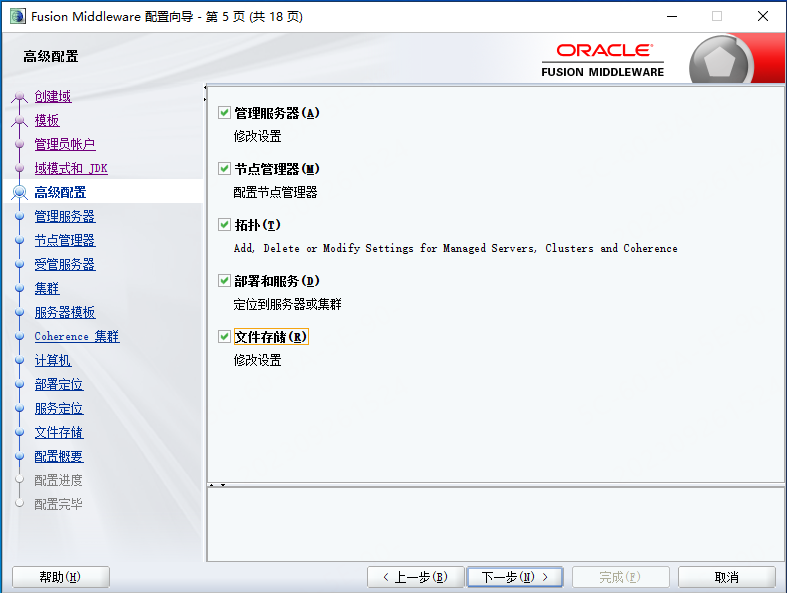787x593 pixels.
Task: Open the 域模式和 JDK step
Action: (71, 168)
